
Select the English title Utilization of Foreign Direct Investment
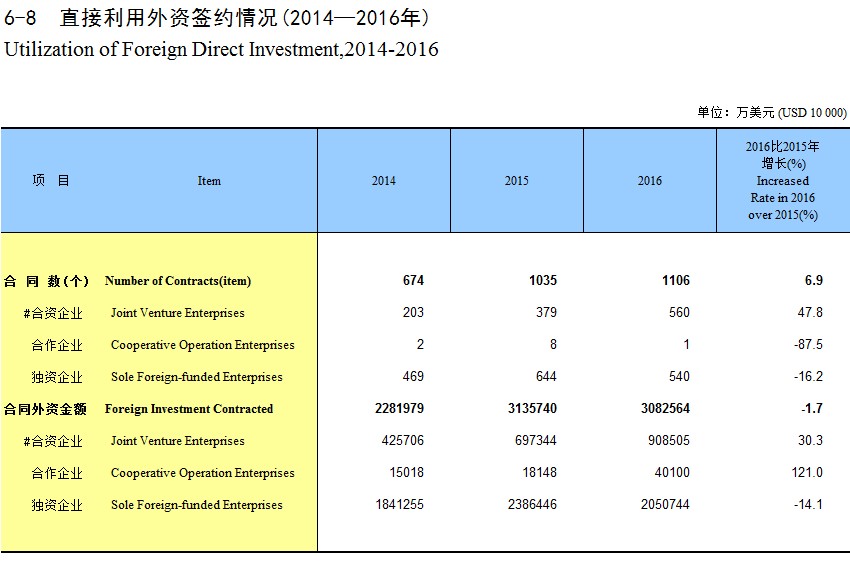pyautogui.click(x=221, y=49)
